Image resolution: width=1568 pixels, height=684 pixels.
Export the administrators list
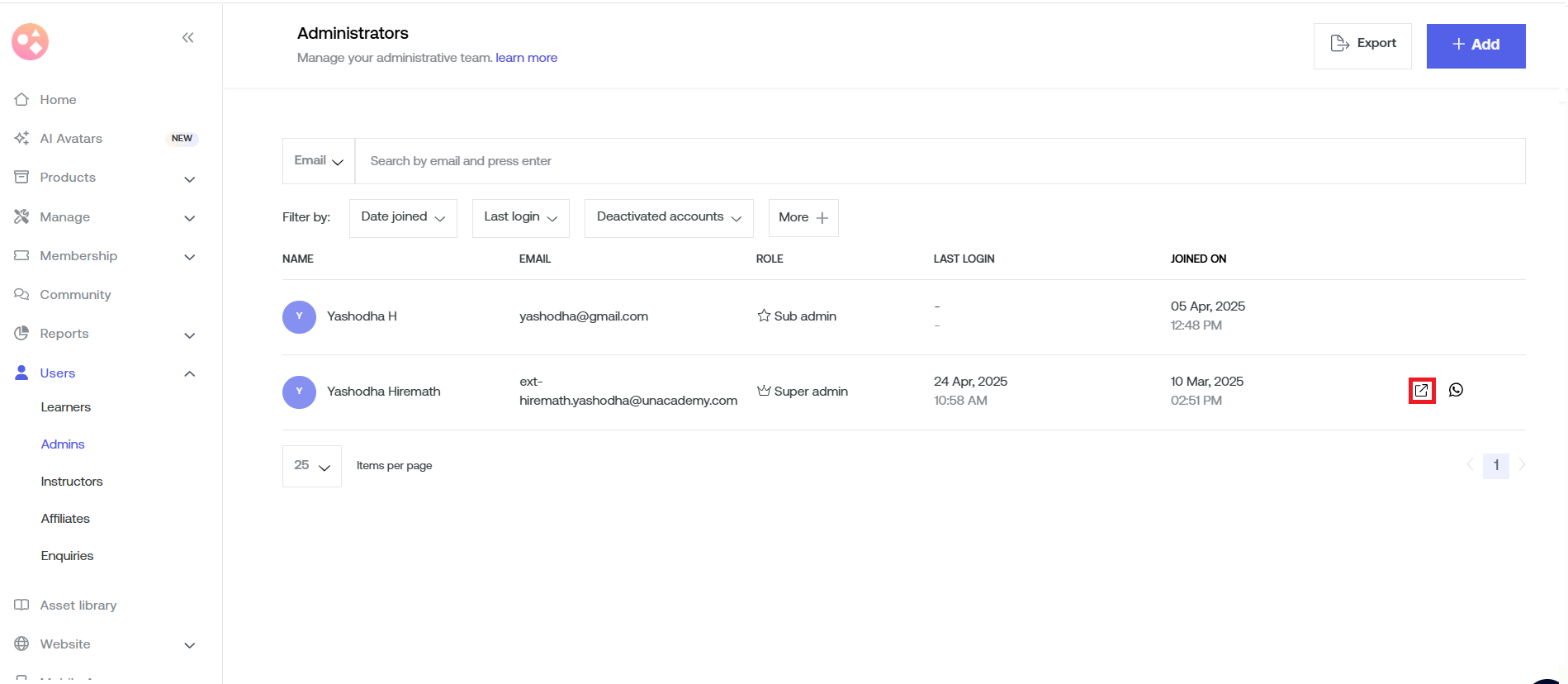pos(1362,45)
